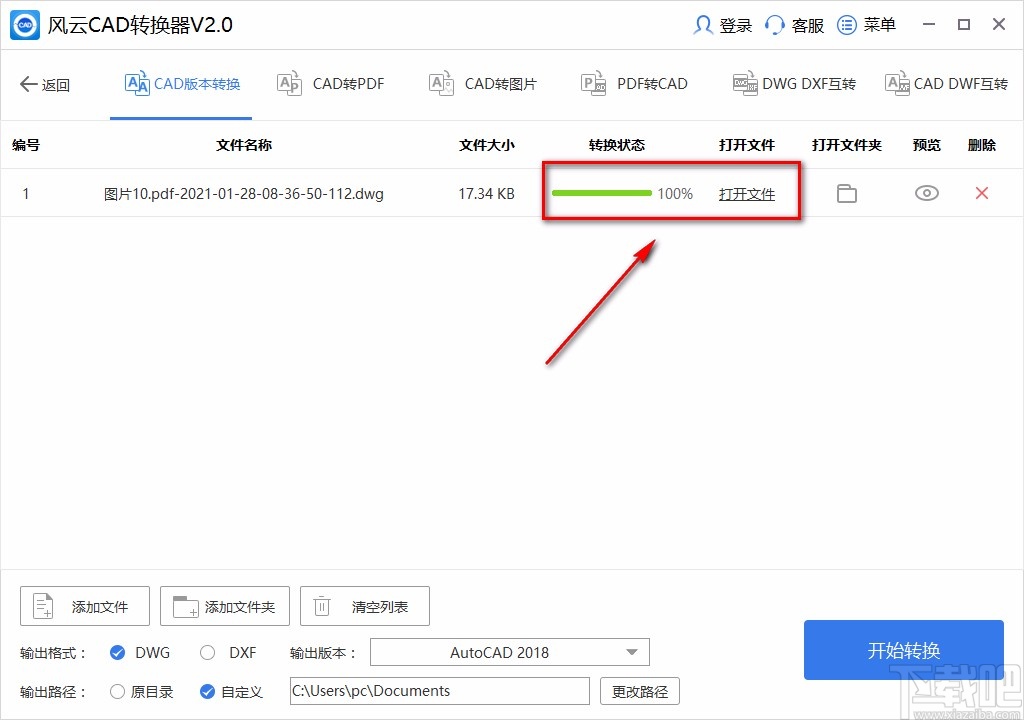Click the 100% conversion progress bar
The height and width of the screenshot is (720, 1024).
601,193
